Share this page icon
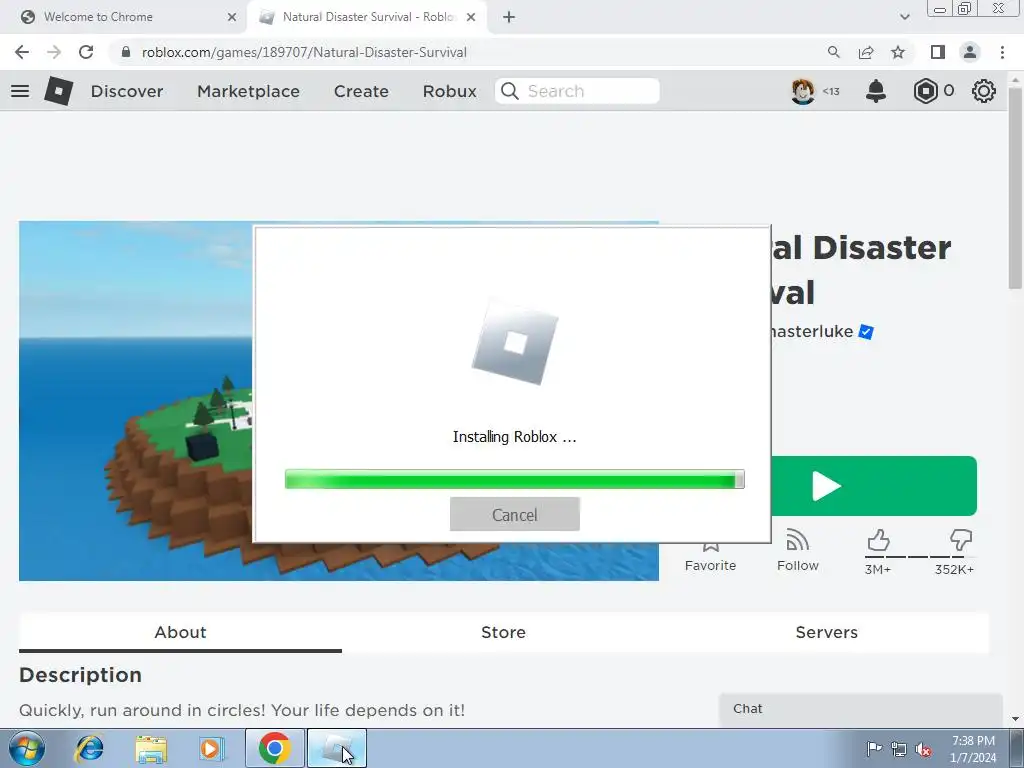This screenshot has width=1024, height=768. coord(866,52)
